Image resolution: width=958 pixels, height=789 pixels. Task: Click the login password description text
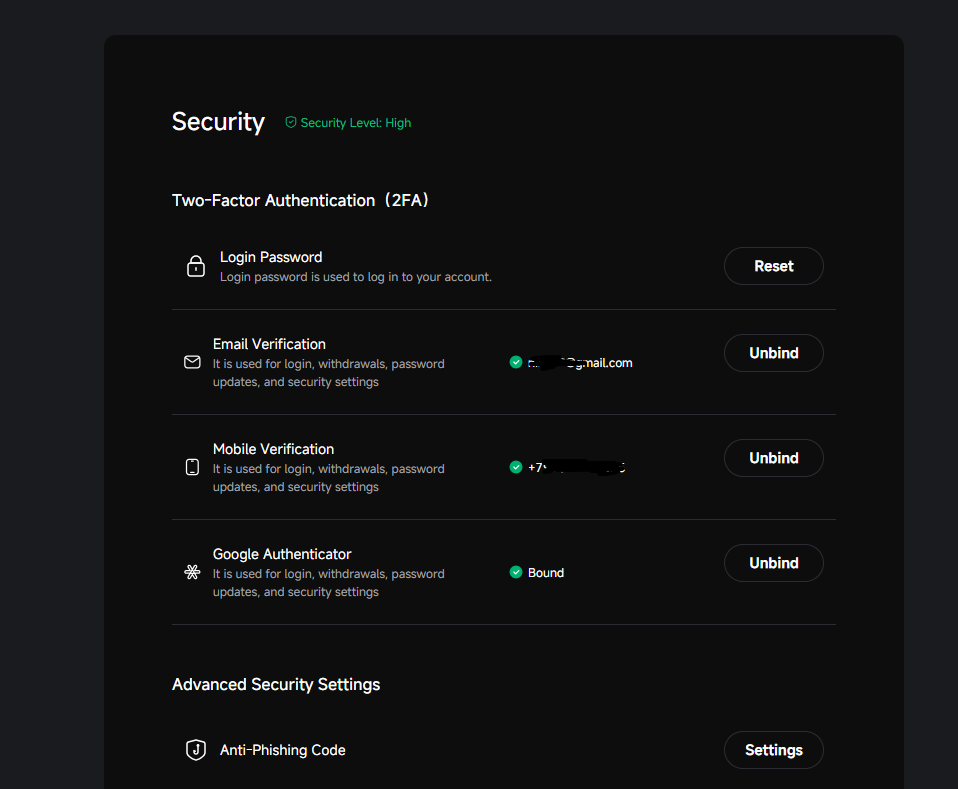pos(356,277)
